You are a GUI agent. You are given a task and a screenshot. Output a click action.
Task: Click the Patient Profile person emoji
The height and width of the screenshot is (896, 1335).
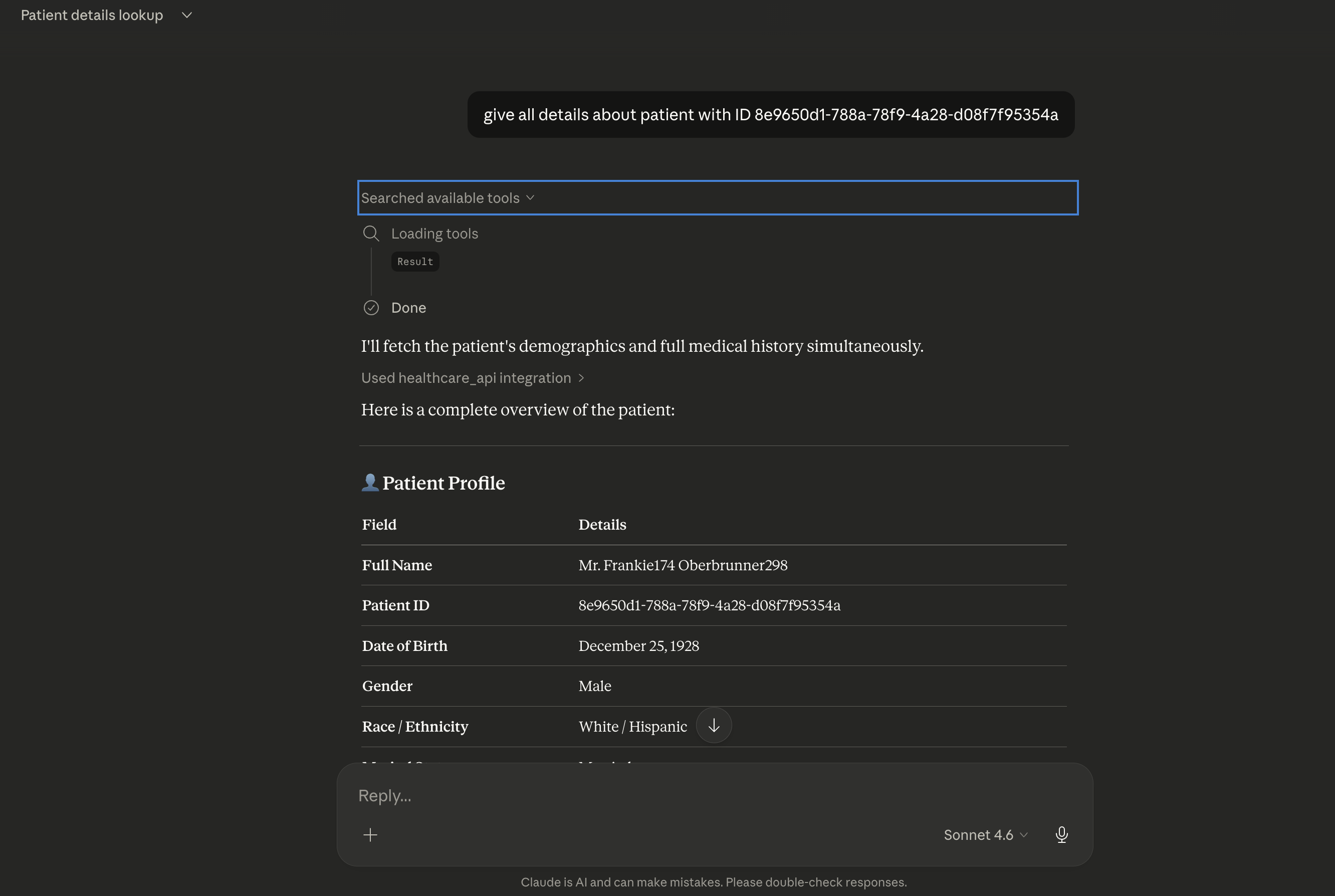[370, 483]
